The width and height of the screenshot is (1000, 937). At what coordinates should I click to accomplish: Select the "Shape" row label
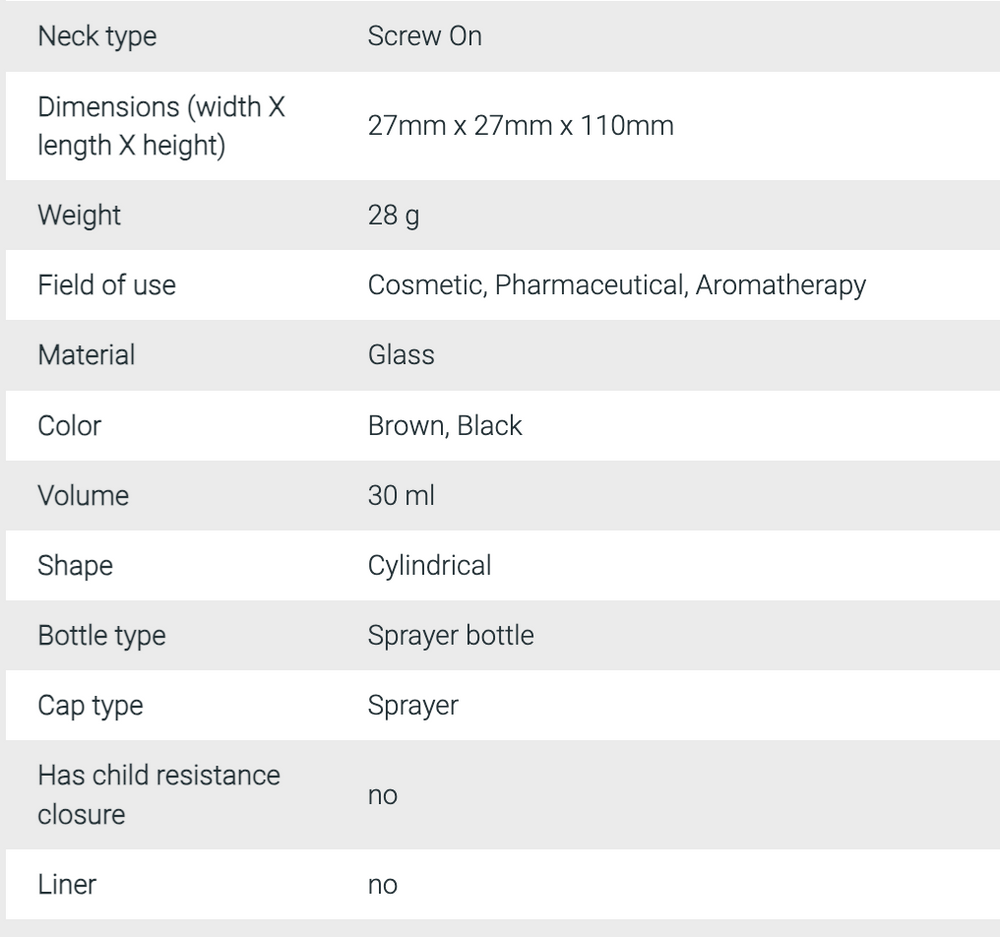pyautogui.click(x=75, y=565)
